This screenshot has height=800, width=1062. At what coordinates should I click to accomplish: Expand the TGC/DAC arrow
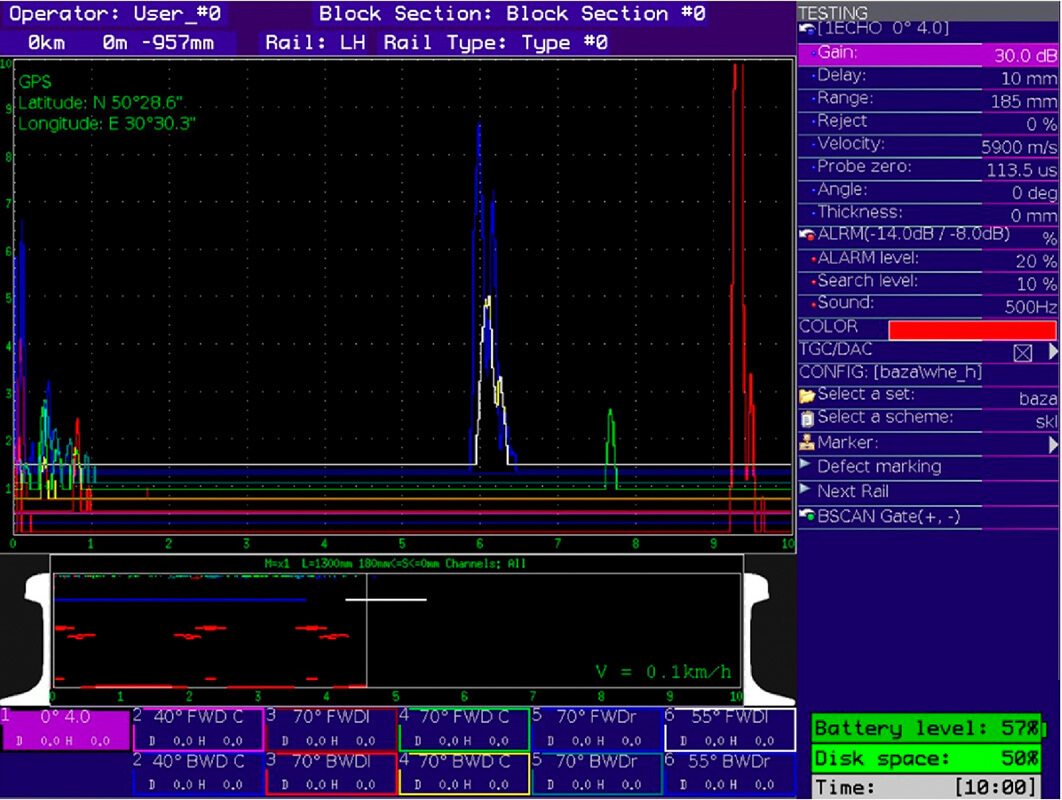click(x=1053, y=352)
